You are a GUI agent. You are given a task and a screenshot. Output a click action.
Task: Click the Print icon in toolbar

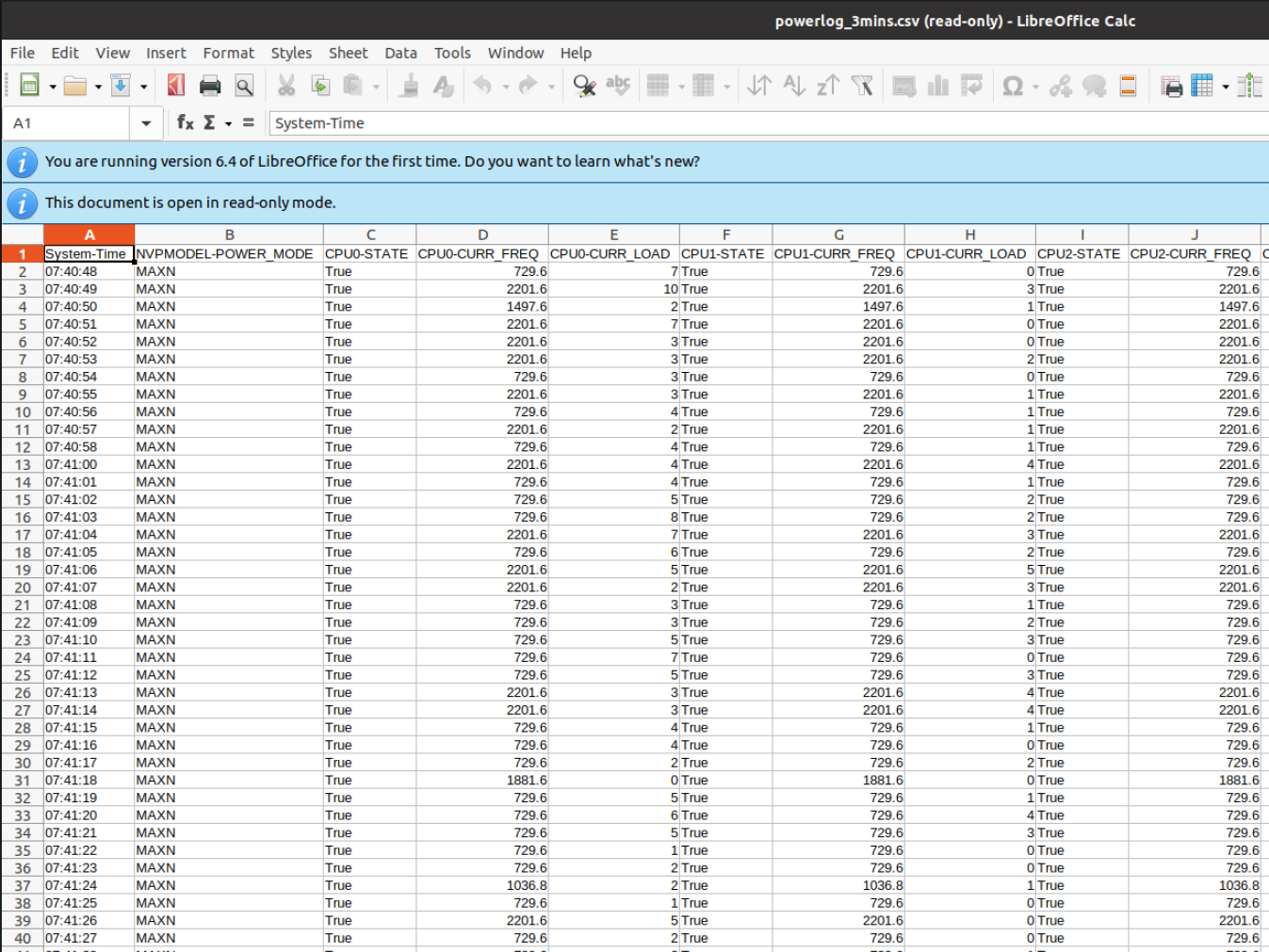coord(209,86)
